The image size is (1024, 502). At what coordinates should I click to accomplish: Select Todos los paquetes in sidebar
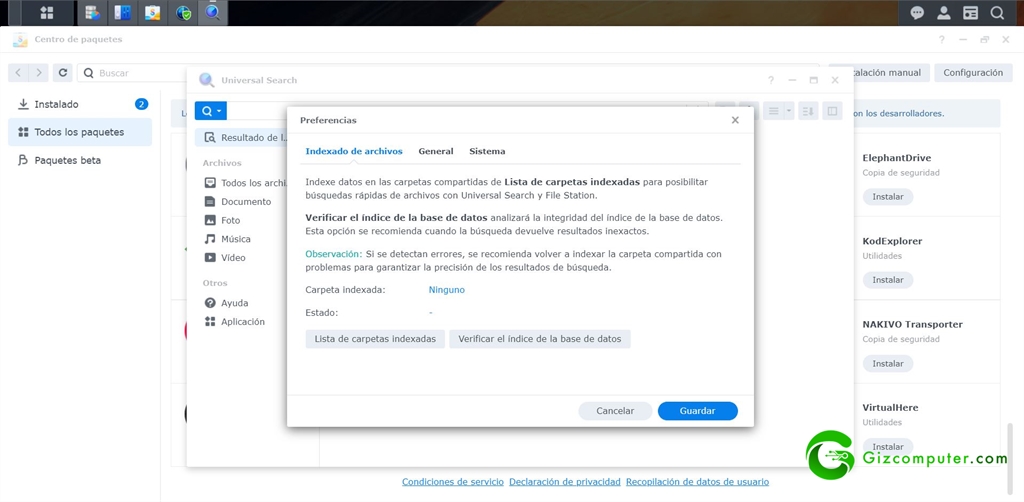click(x=80, y=132)
